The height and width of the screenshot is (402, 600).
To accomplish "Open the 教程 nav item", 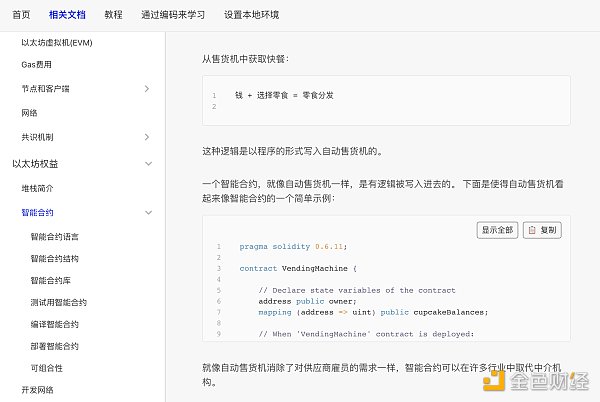I will point(113,15).
